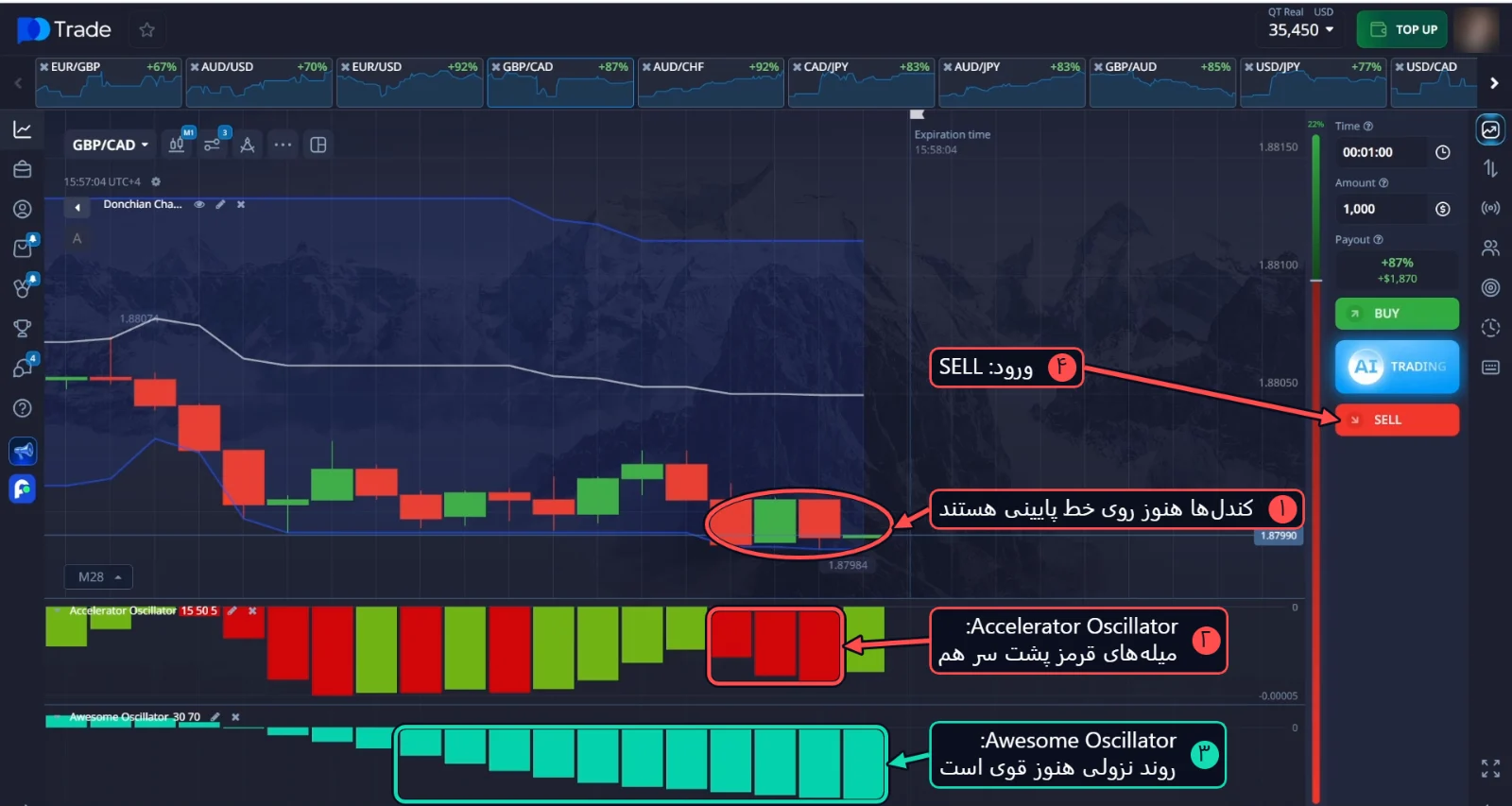The height and width of the screenshot is (806, 1512).
Task: Open the trading chart sidebar icon
Action: click(23, 129)
